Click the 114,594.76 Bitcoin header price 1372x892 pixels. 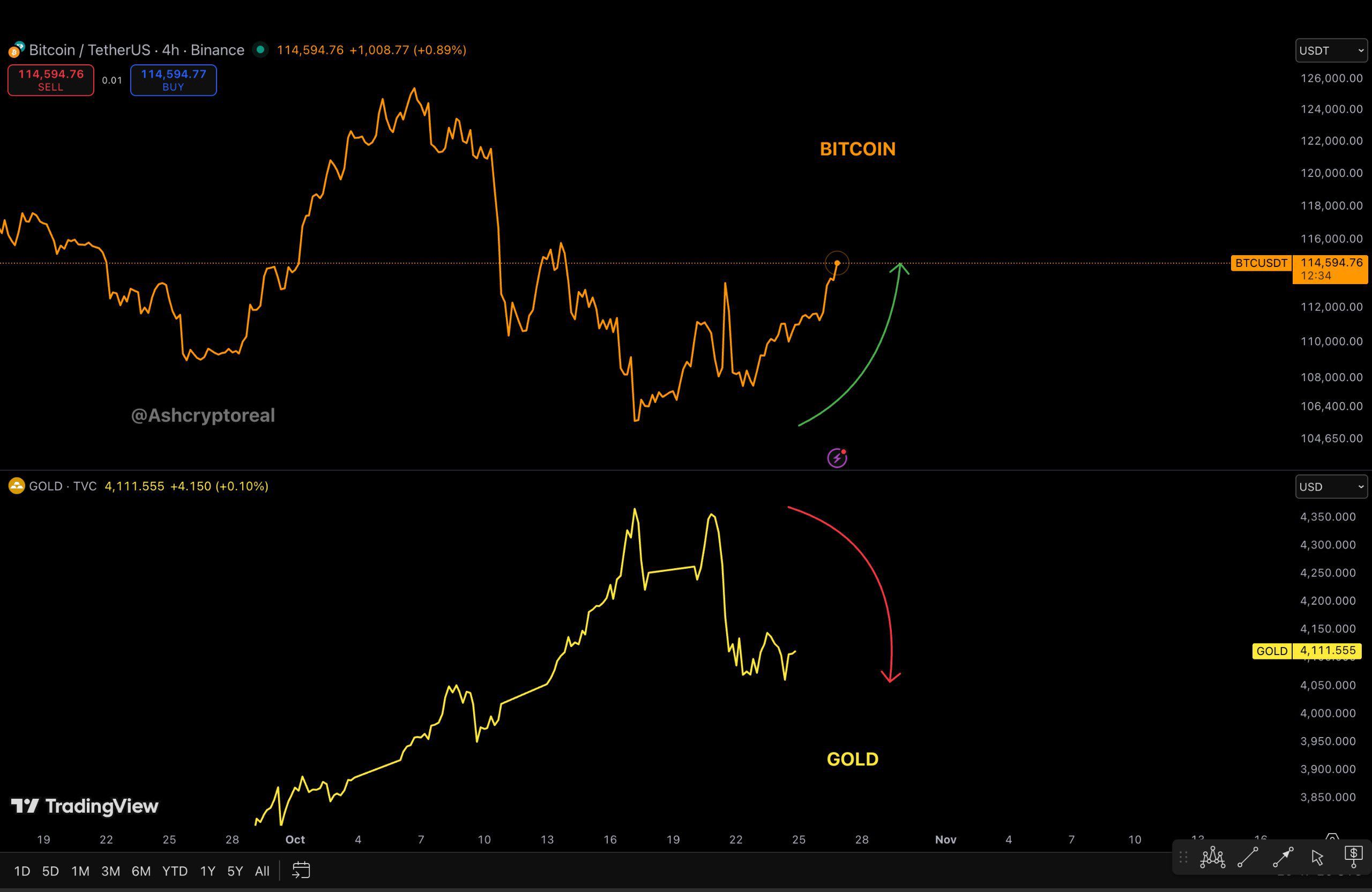(x=310, y=50)
